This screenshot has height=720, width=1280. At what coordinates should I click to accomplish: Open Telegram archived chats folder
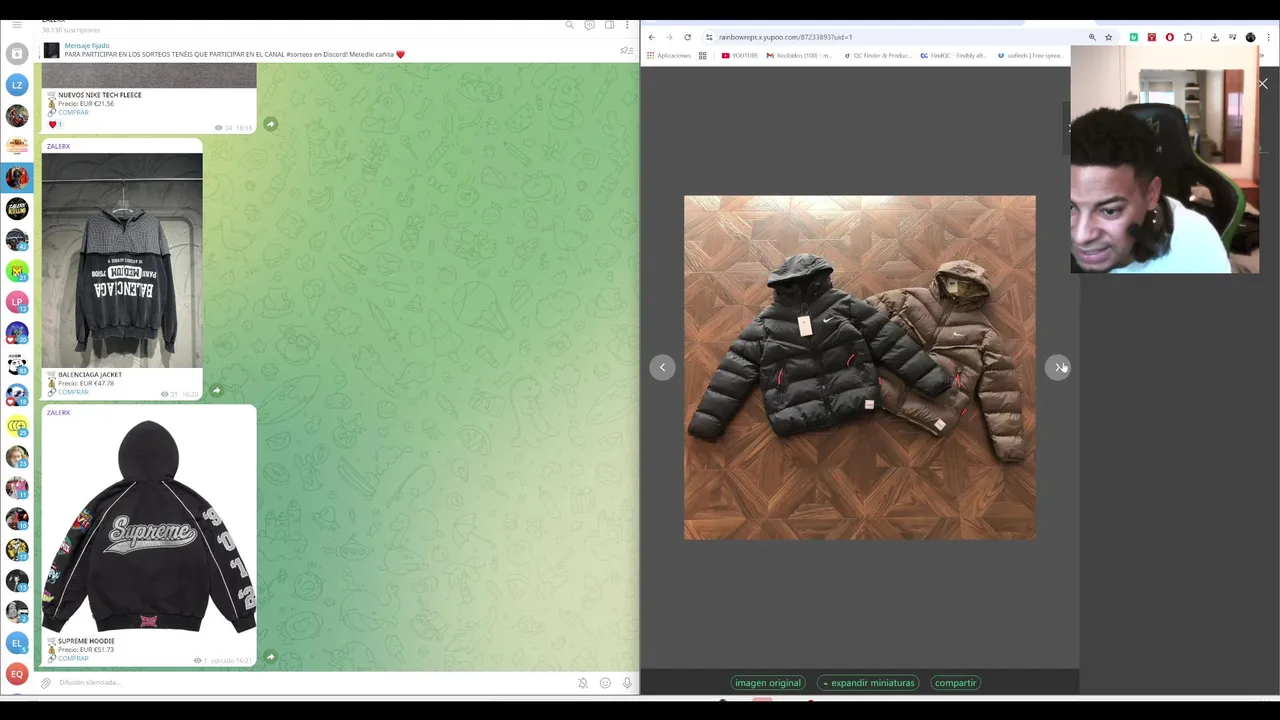point(16,53)
